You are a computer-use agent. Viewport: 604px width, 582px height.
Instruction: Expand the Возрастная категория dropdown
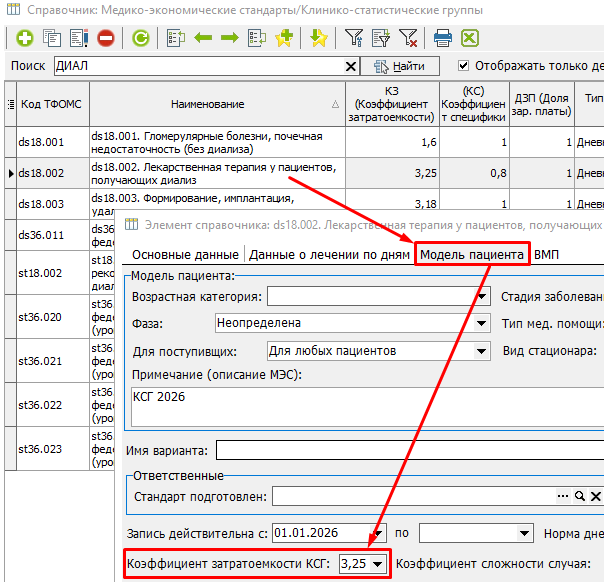click(x=482, y=297)
